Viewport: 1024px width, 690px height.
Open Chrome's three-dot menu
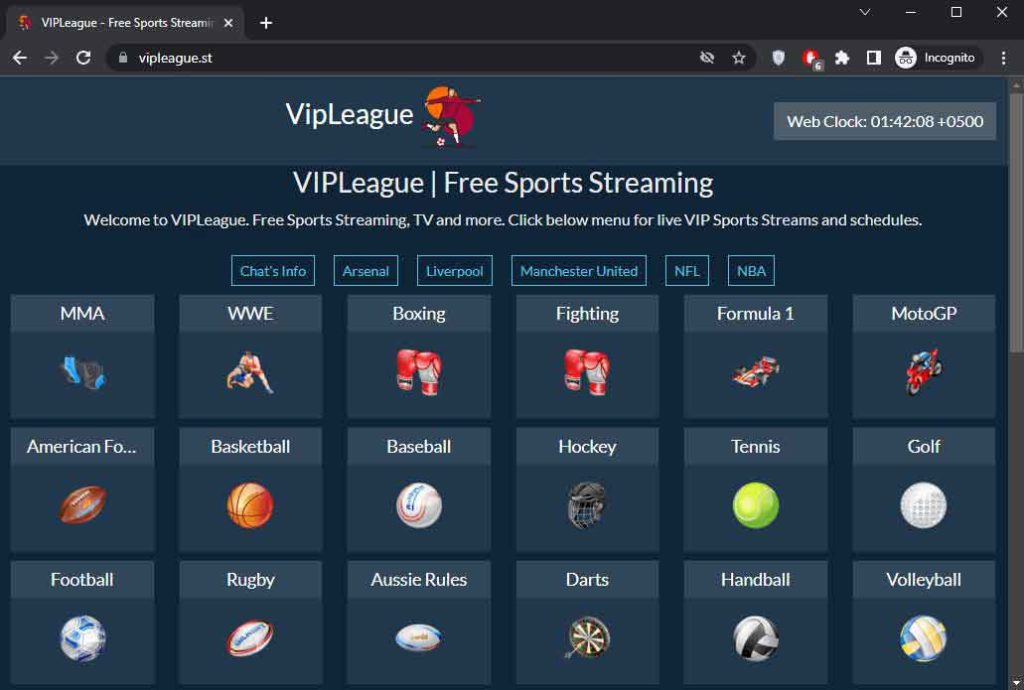point(1005,58)
